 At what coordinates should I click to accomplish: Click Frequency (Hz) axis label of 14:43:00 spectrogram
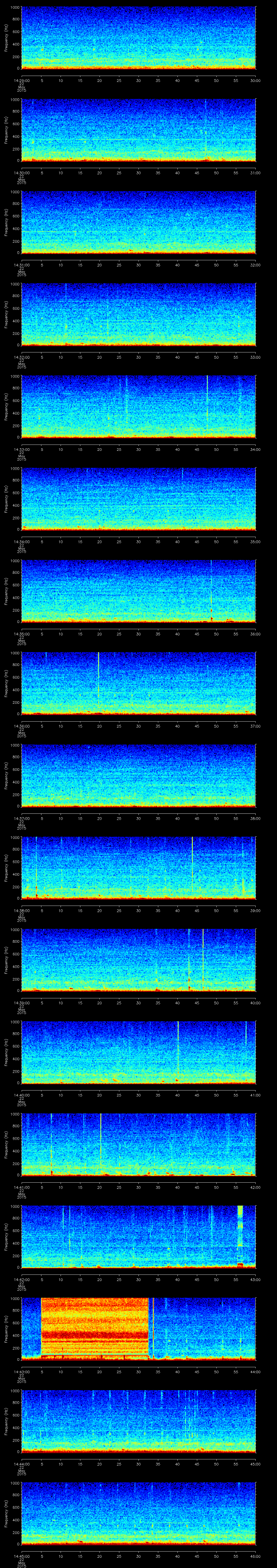click(6, 1329)
